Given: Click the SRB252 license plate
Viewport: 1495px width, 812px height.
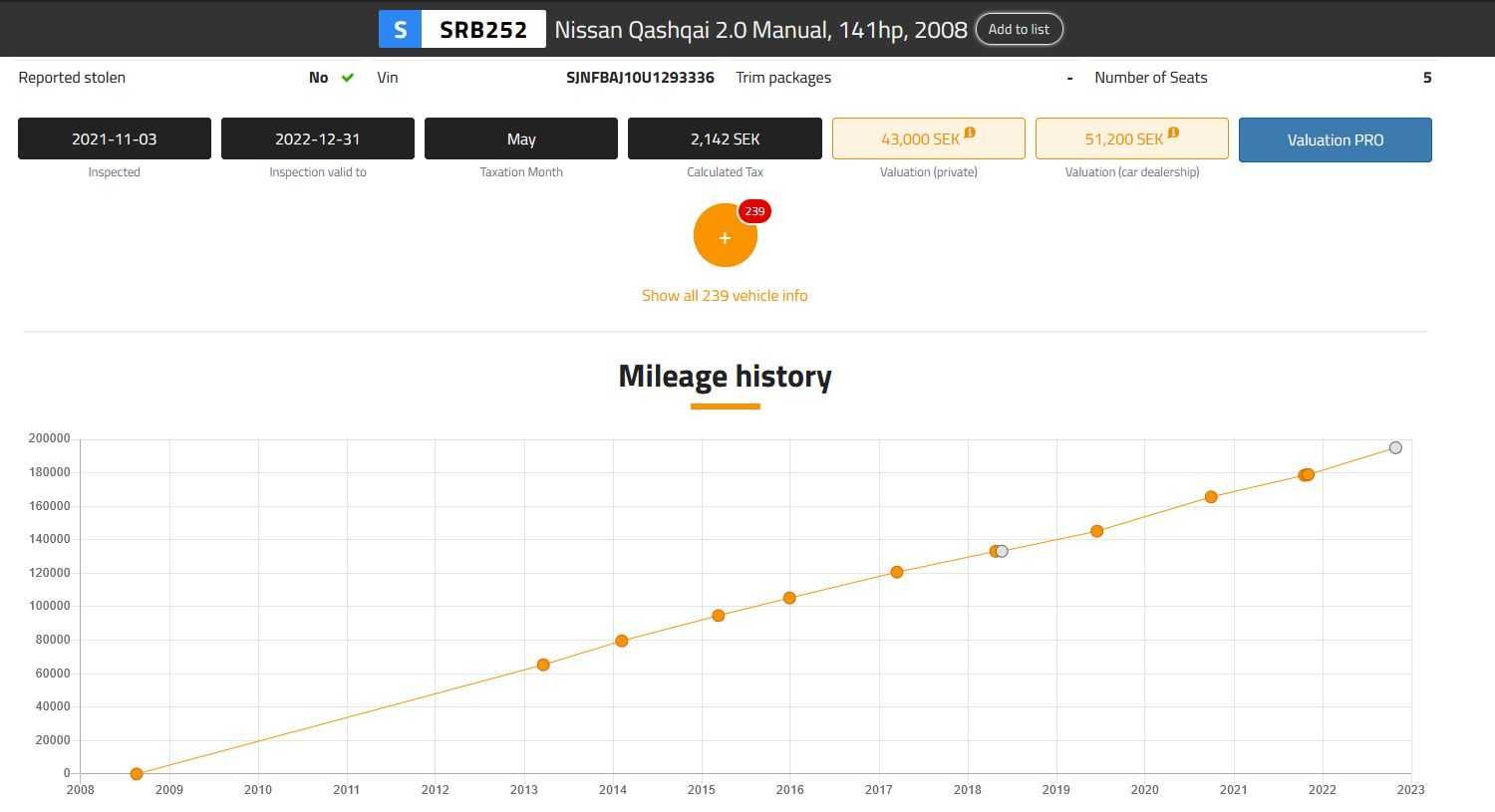Looking at the screenshot, I should (483, 29).
